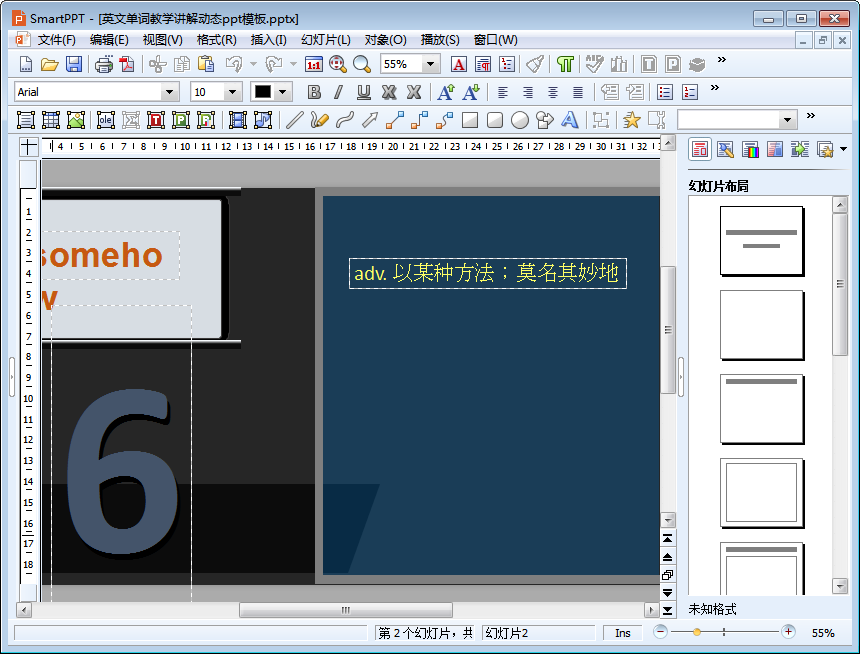Select the Rounded rectangle shape tool
Image resolution: width=860 pixels, height=654 pixels.
pyautogui.click(x=495, y=120)
